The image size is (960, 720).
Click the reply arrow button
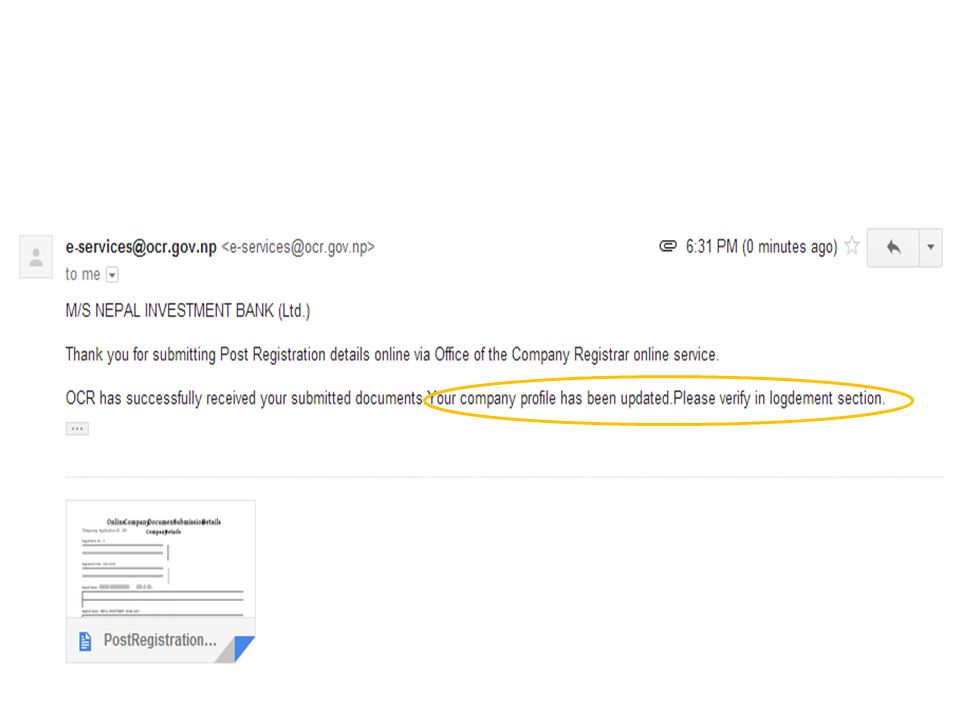pos(893,247)
